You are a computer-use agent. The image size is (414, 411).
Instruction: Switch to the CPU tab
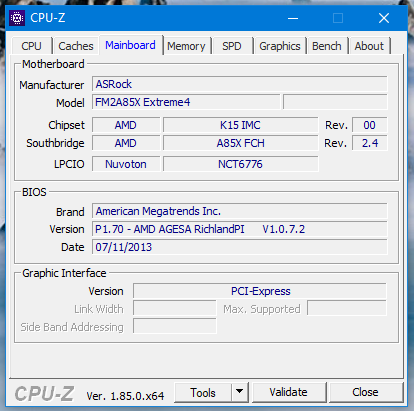pyautogui.click(x=32, y=46)
